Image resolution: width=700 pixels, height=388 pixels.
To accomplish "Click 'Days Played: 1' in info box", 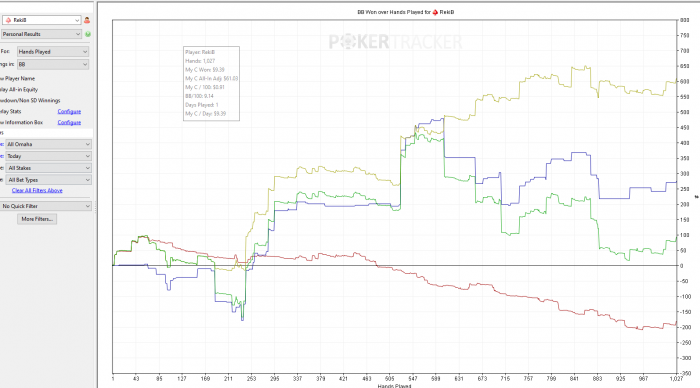I will pyautogui.click(x=202, y=105).
